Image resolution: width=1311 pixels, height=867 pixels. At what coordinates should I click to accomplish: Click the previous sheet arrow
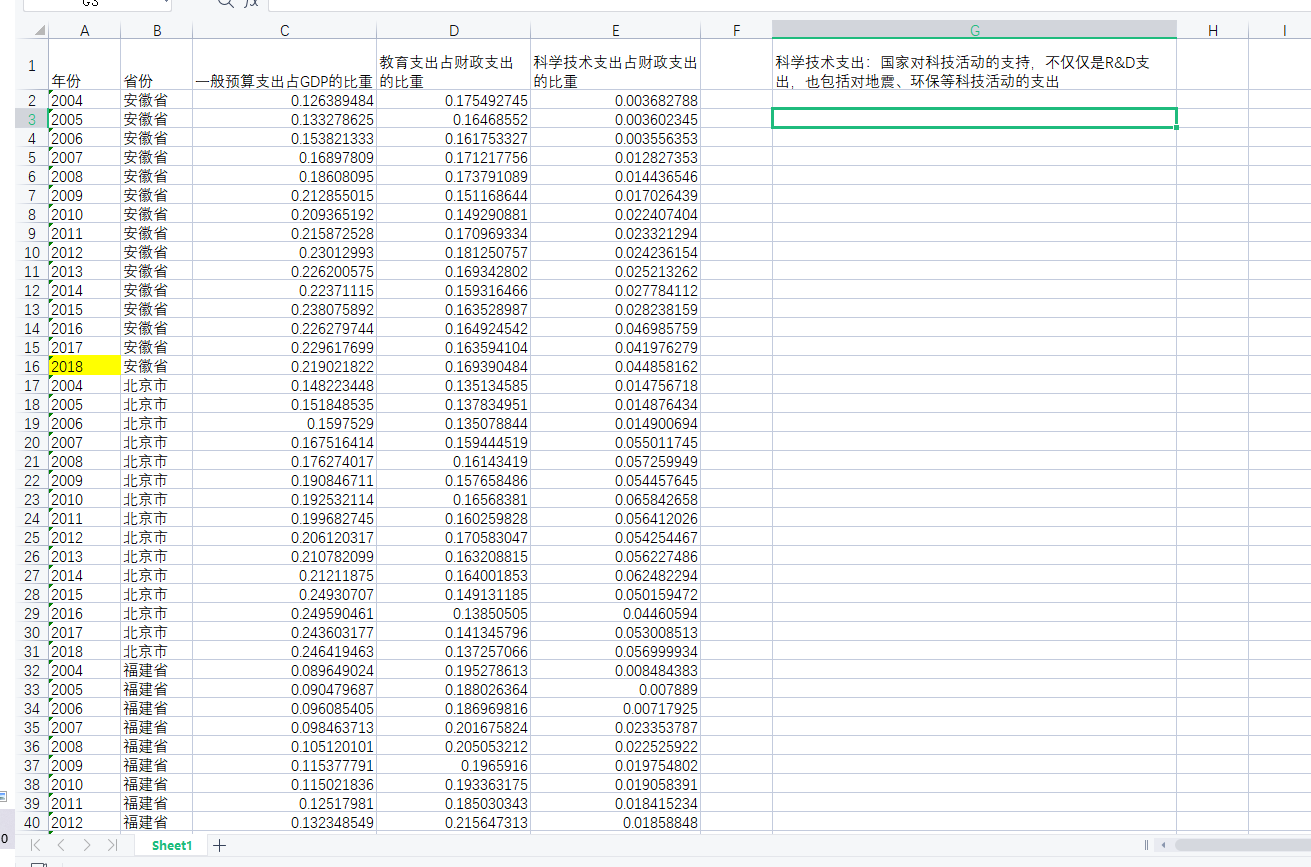[x=61, y=845]
